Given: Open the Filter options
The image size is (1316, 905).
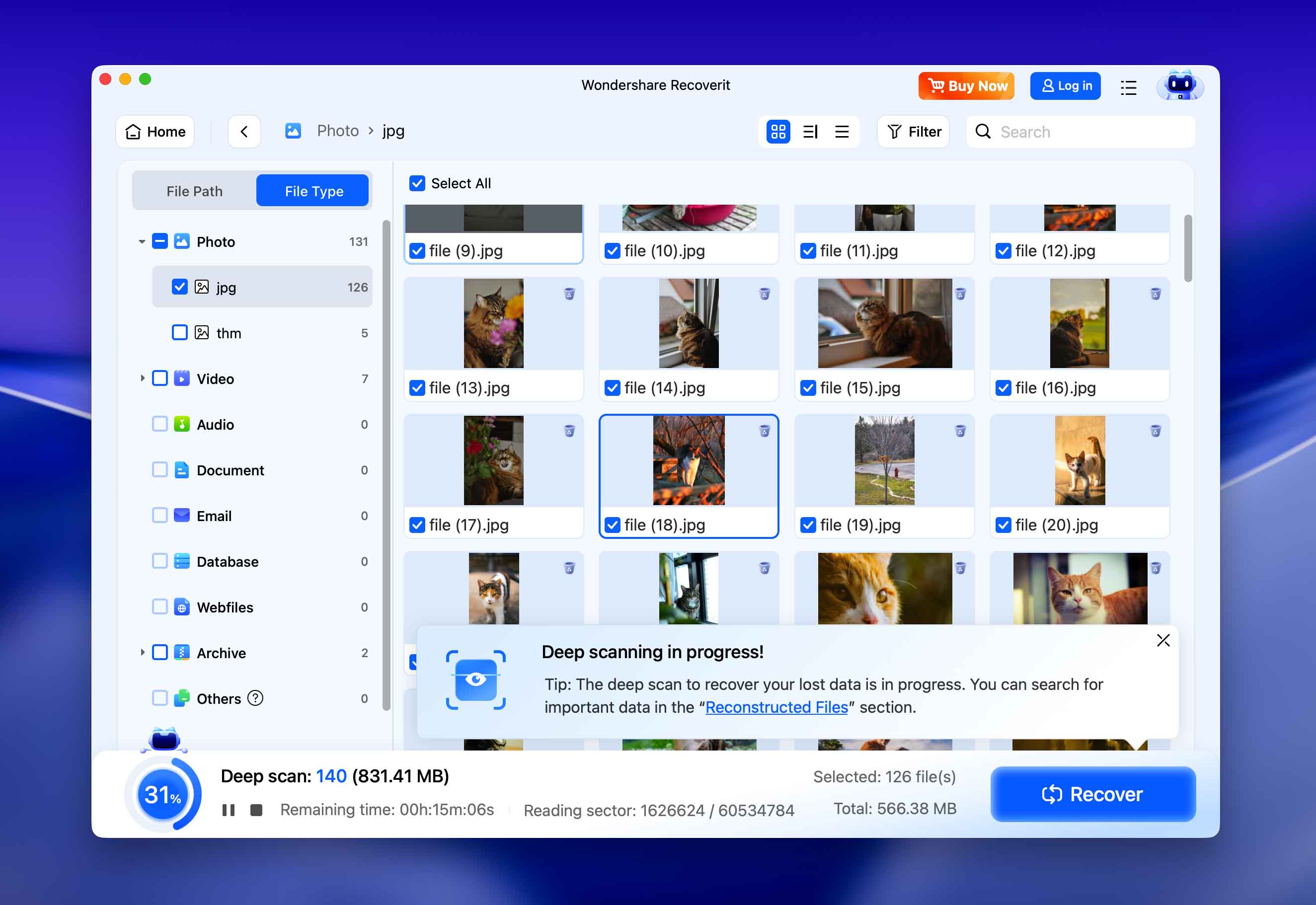Looking at the screenshot, I should (913, 132).
